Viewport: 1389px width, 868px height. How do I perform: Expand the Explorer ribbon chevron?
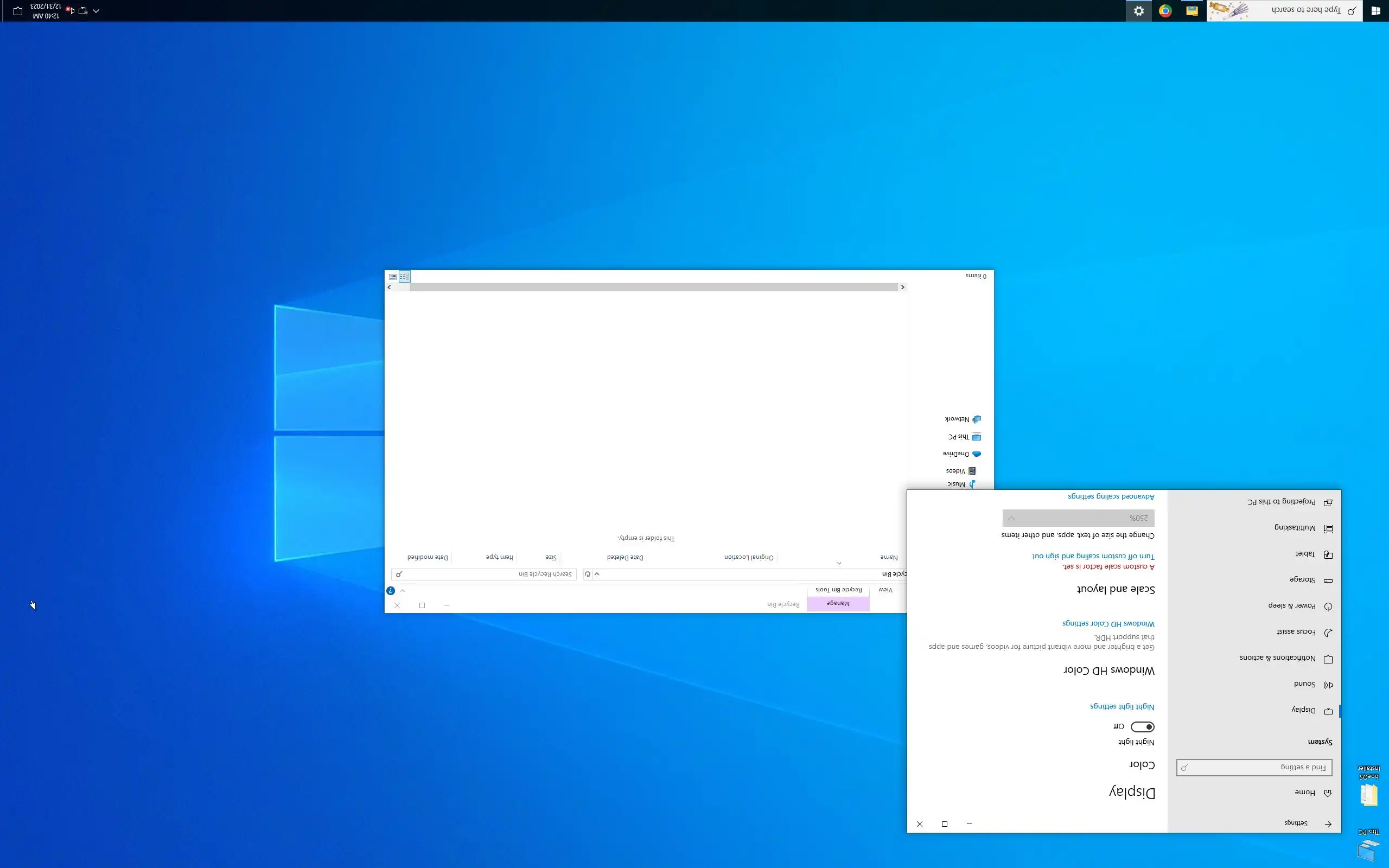click(403, 591)
